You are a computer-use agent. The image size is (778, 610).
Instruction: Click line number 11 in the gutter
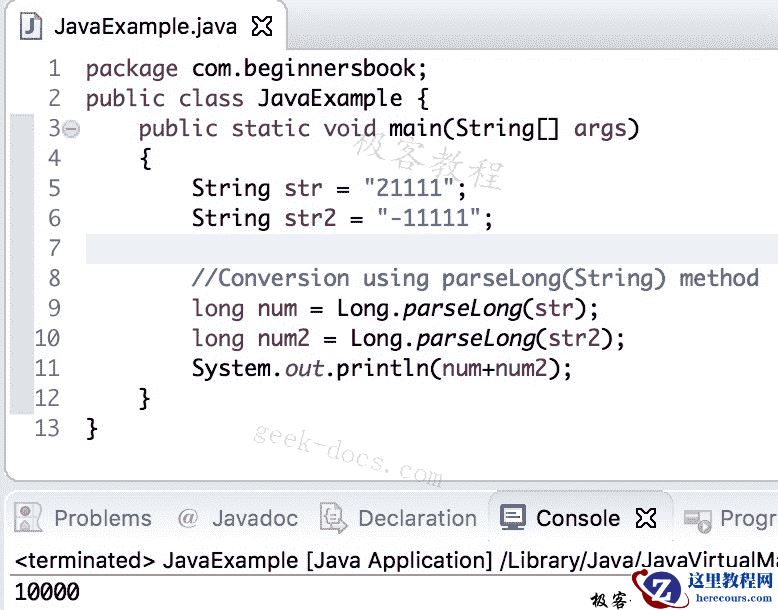47,369
